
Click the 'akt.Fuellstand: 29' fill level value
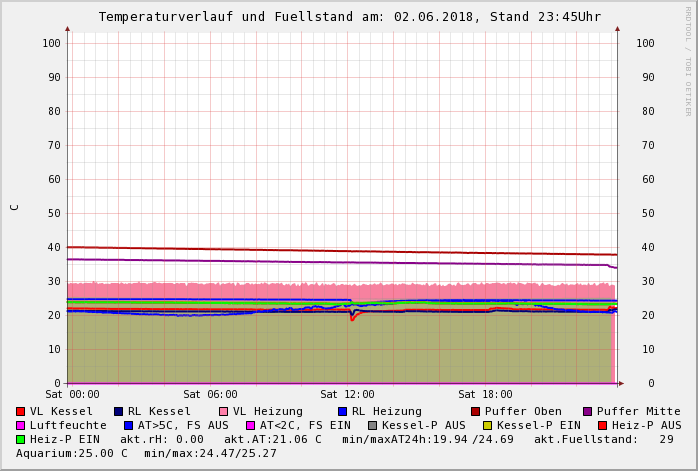click(x=604, y=439)
